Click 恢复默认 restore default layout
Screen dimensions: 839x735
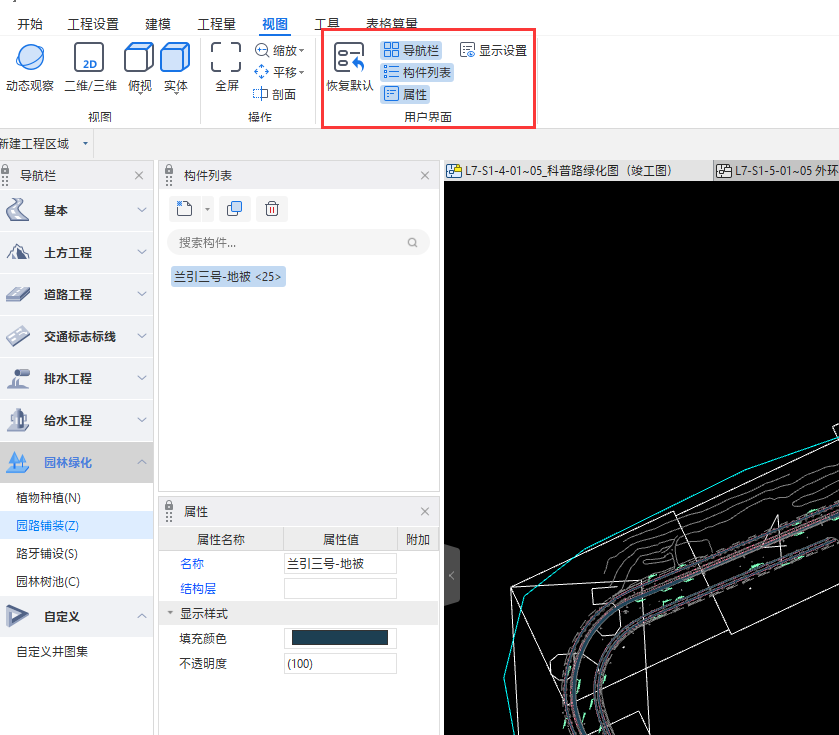350,67
